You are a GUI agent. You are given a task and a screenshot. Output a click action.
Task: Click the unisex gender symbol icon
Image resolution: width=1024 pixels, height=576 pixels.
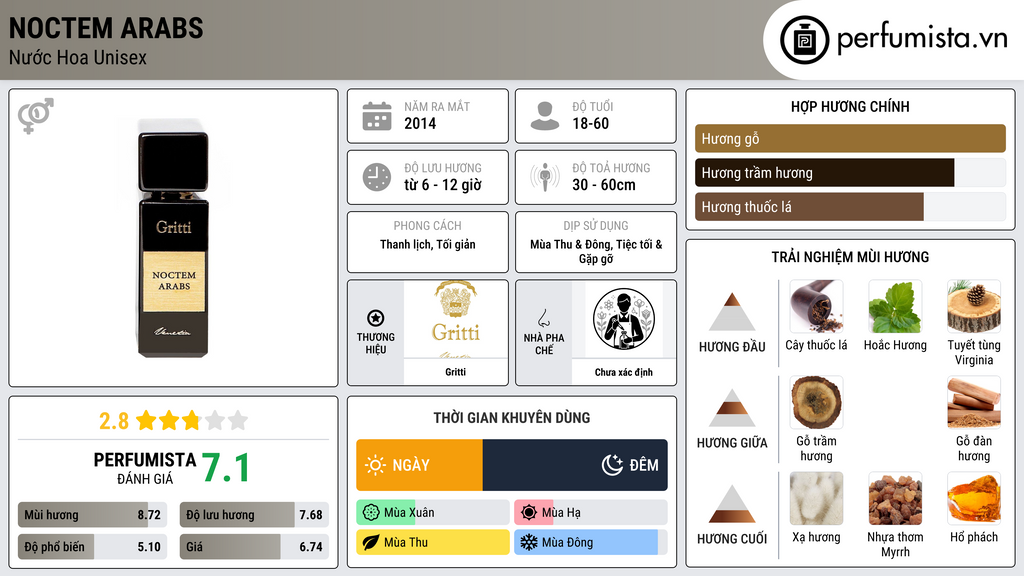pos(36,116)
